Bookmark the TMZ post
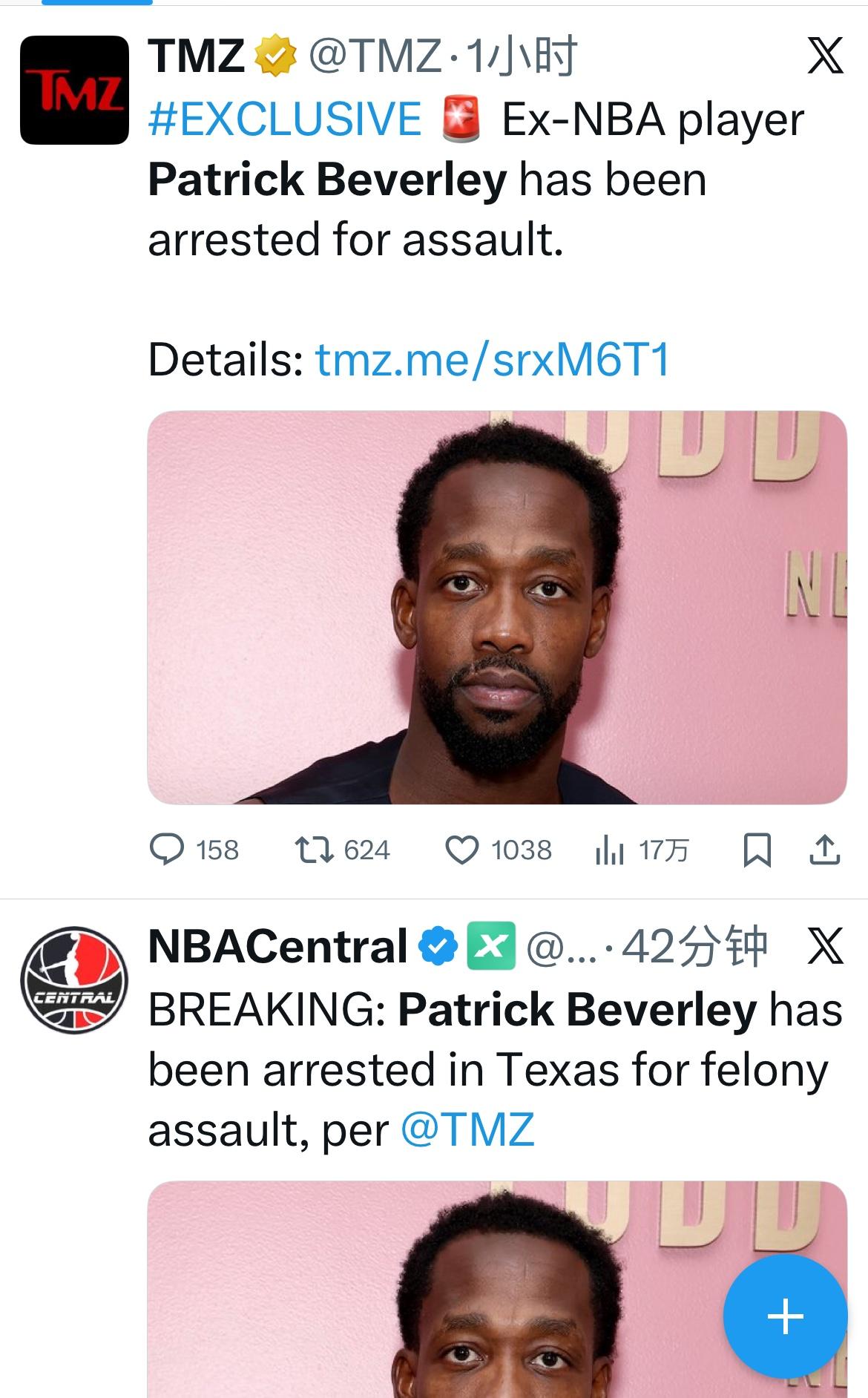Screen dimensions: 868x1398 (757, 850)
